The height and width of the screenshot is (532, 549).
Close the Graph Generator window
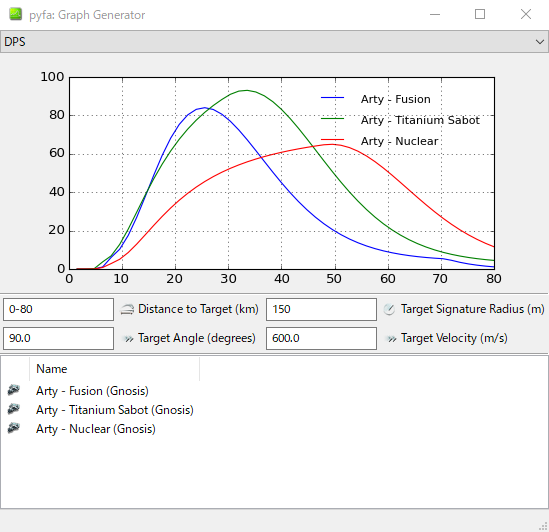(x=526, y=14)
